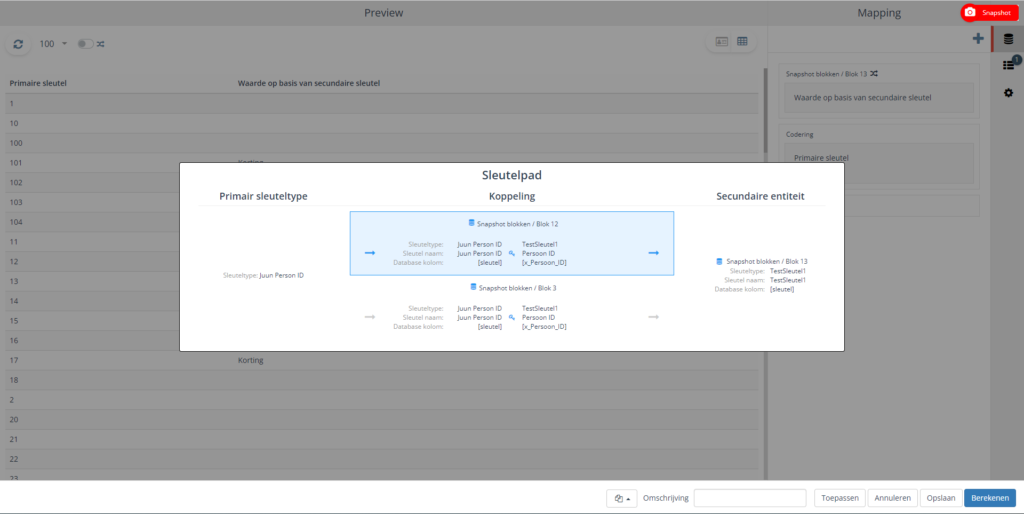Click the key link icon in Blok 3
1024x514 pixels.
512,317
